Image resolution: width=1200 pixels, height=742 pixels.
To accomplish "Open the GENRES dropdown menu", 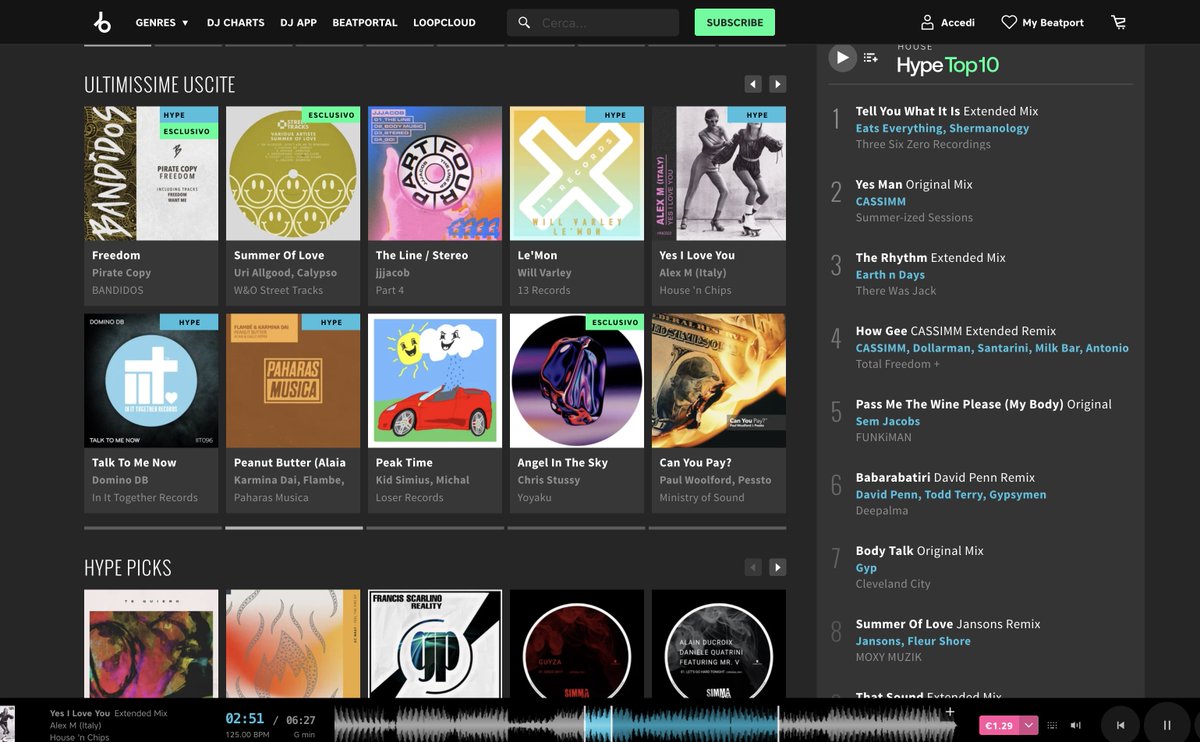I will [160, 22].
